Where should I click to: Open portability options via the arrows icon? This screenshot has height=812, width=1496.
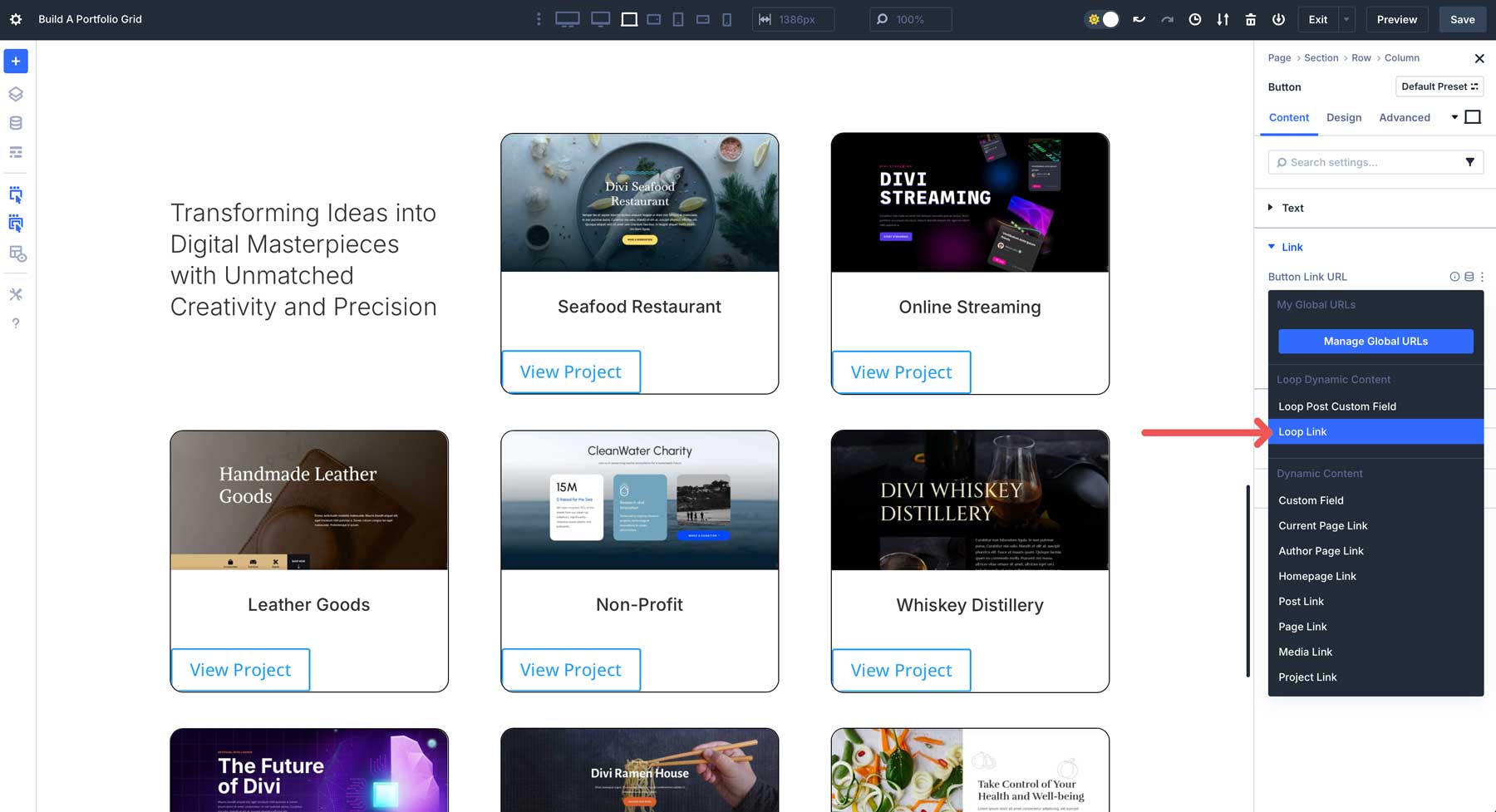(x=1223, y=19)
